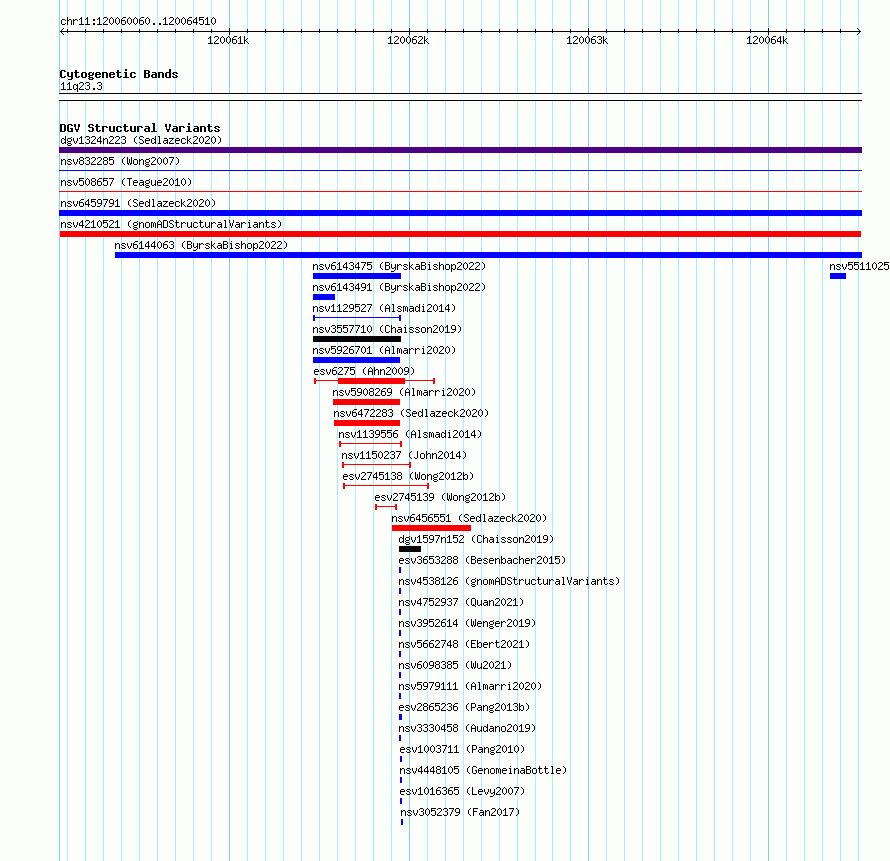890x861 pixels.
Task: Select nsv6456551 (Sedlazeck2020) label
Action: 469,518
